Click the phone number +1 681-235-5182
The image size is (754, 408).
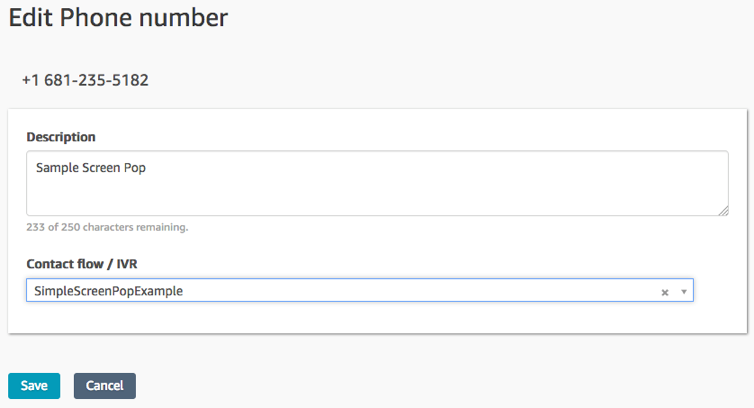(85, 80)
